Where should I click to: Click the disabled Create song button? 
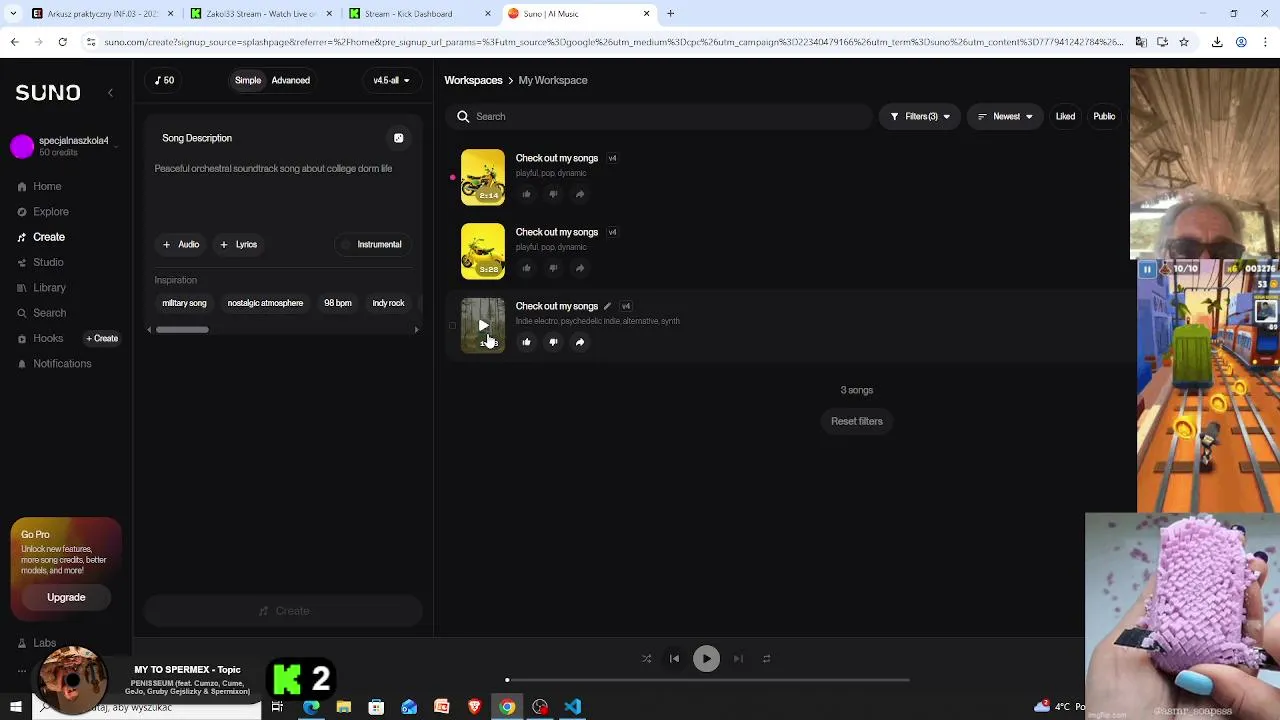(x=283, y=611)
